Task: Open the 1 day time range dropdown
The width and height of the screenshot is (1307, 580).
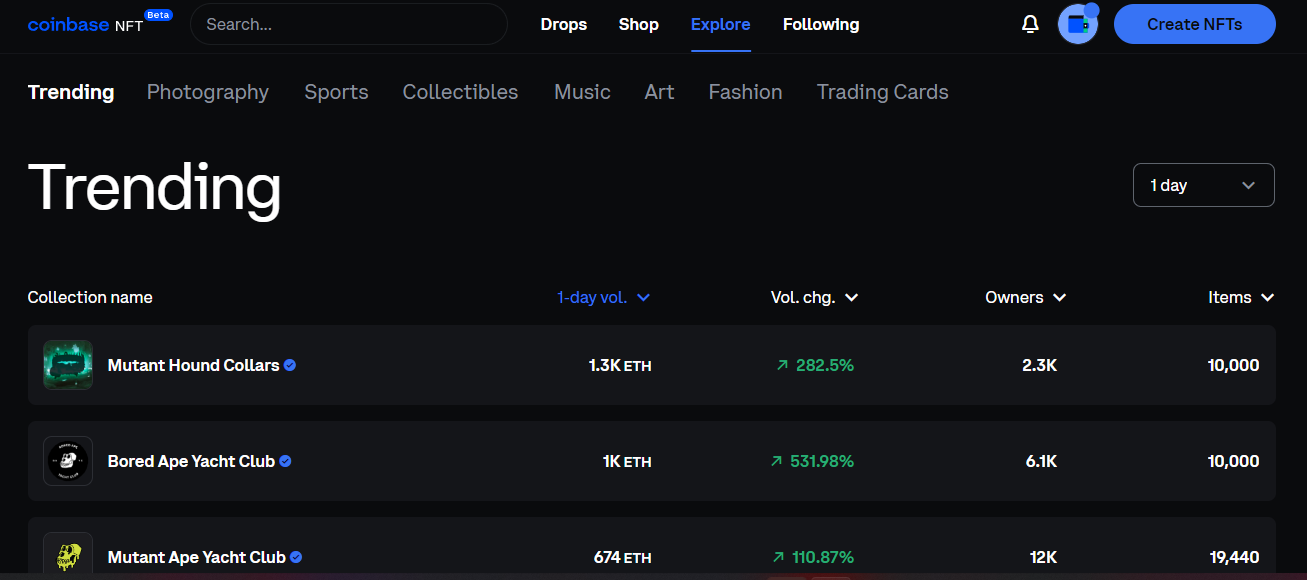Action: tap(1203, 185)
